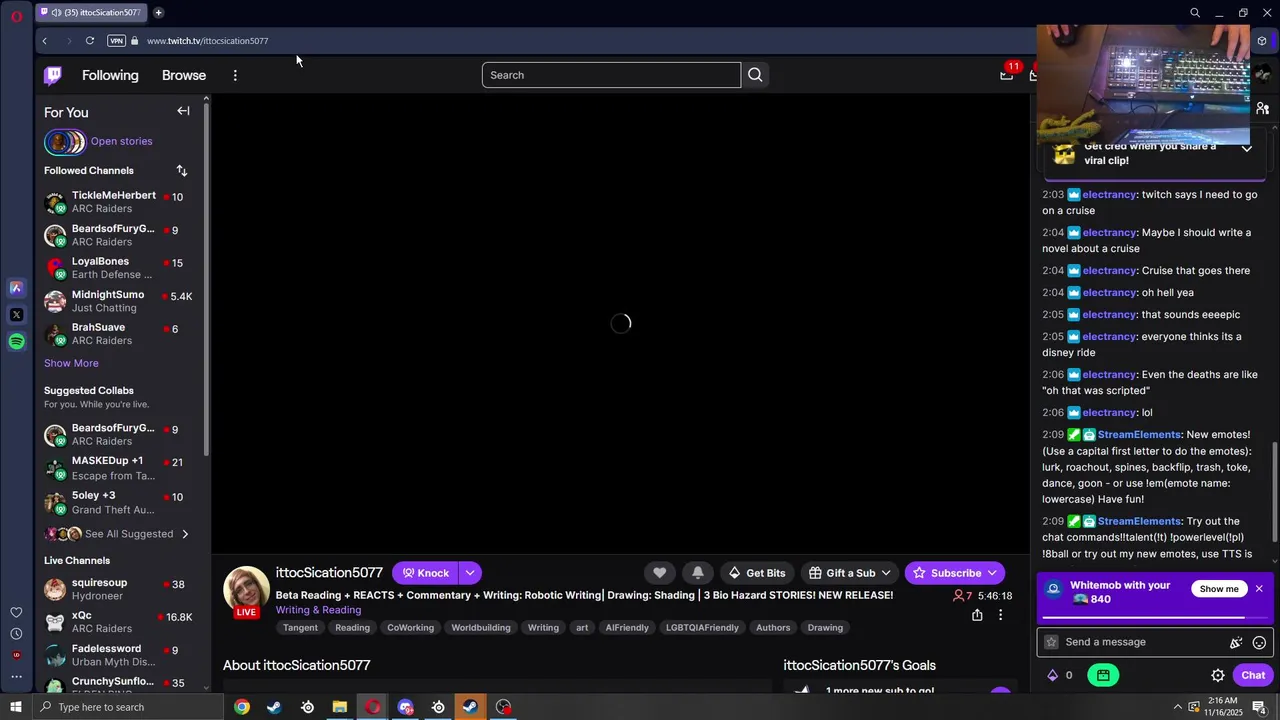Open the Opera sidebar Spotify icon
This screenshot has height=720, width=1280.
tap(16, 342)
